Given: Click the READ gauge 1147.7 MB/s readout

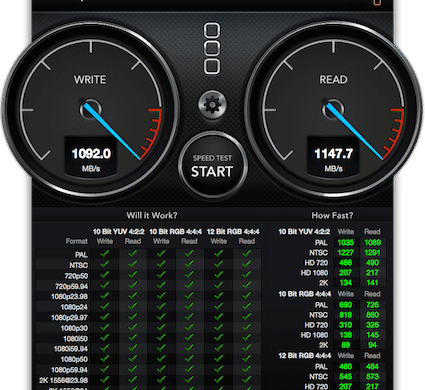Looking at the screenshot, I should [333, 156].
